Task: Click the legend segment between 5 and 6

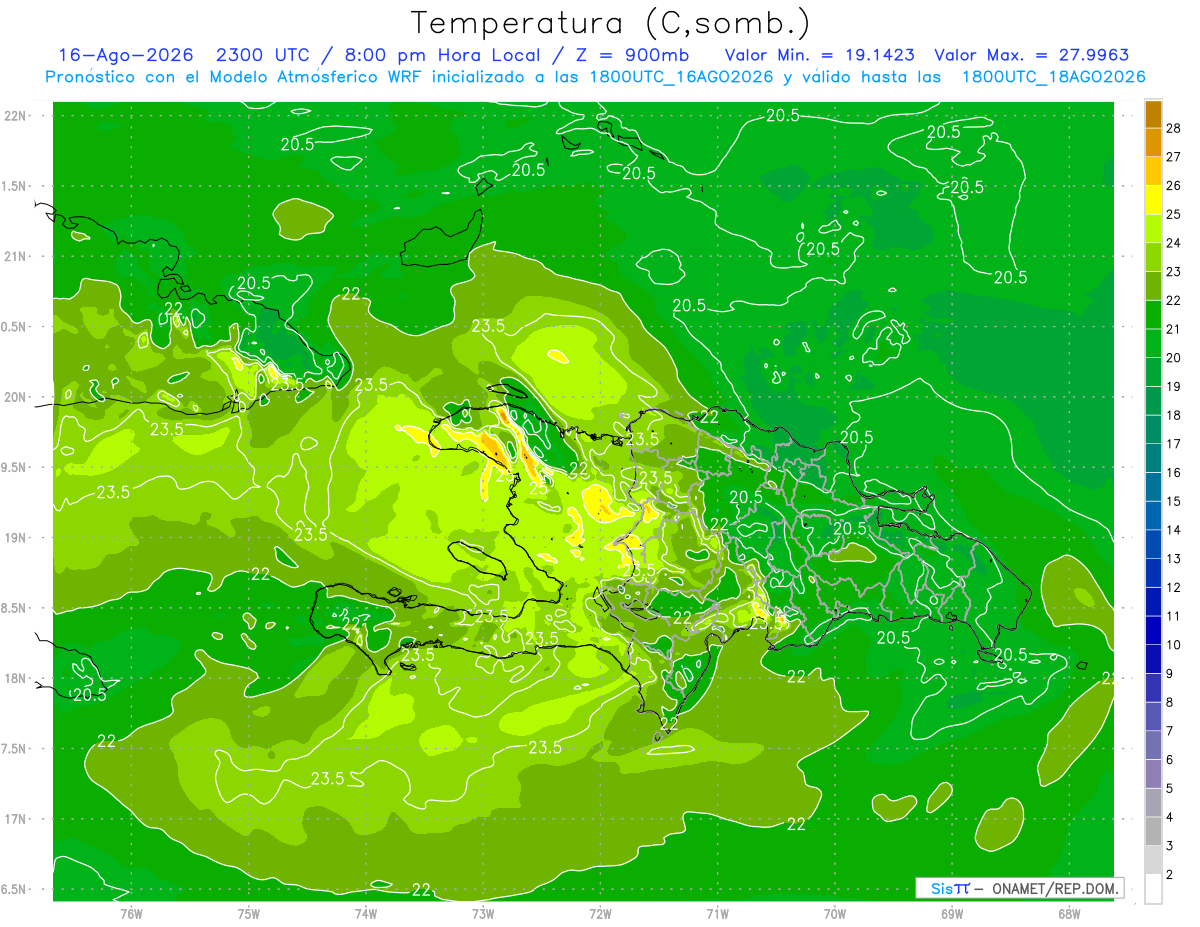Action: tap(1153, 774)
